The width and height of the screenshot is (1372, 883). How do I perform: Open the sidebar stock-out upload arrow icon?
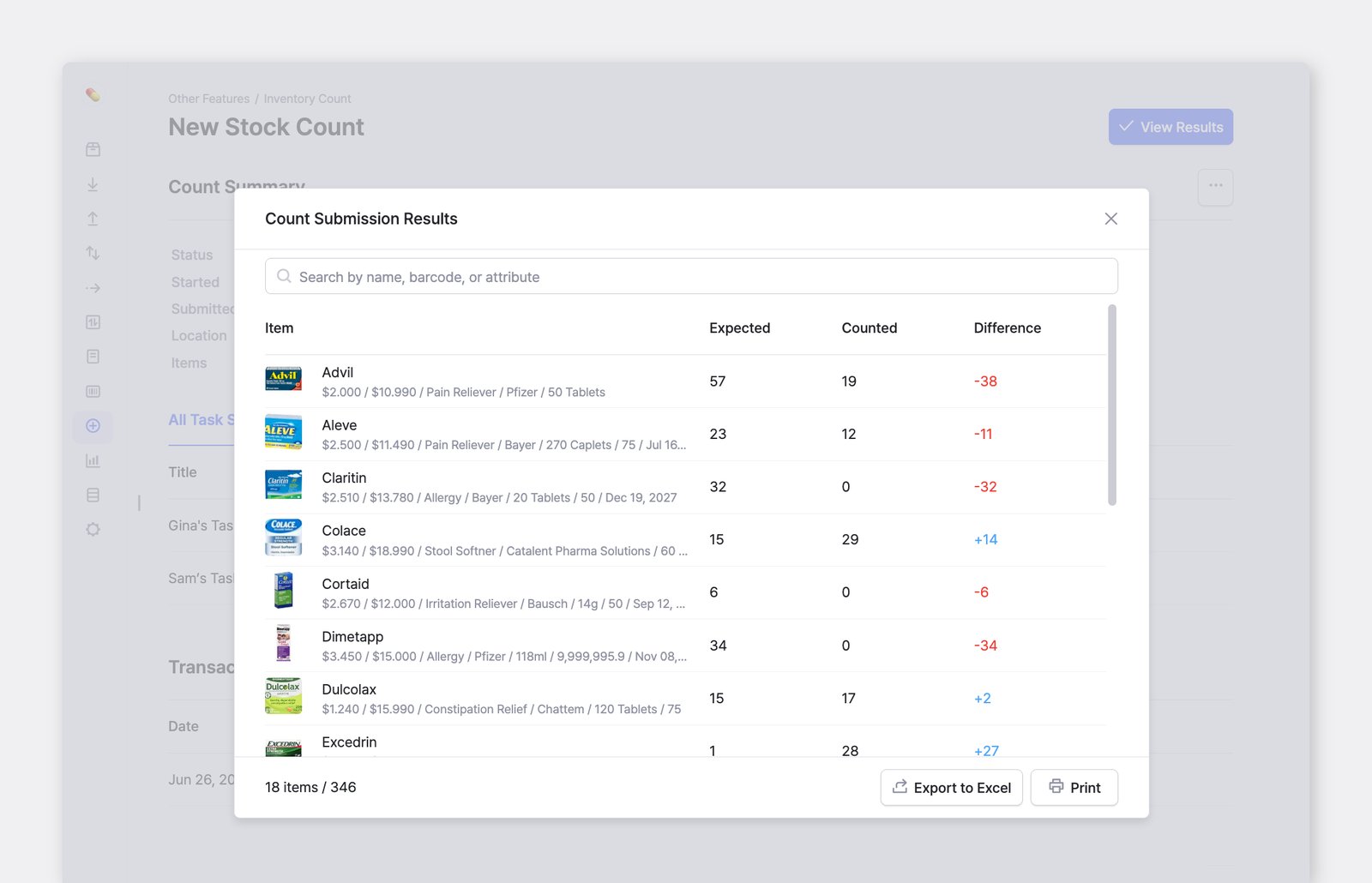tap(93, 219)
